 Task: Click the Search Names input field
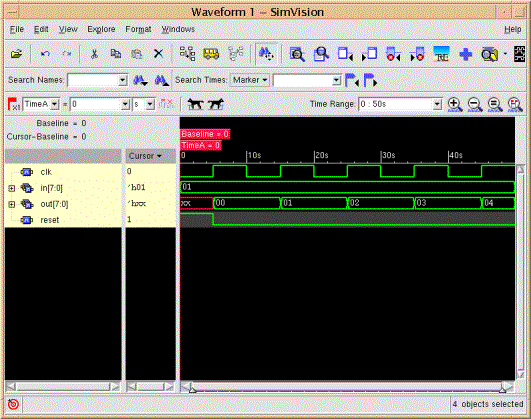(93, 80)
